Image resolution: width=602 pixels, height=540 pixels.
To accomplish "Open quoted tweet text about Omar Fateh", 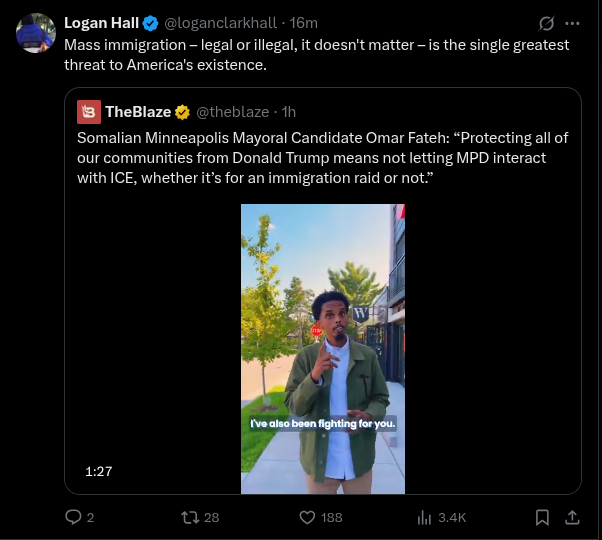I will [x=322, y=158].
